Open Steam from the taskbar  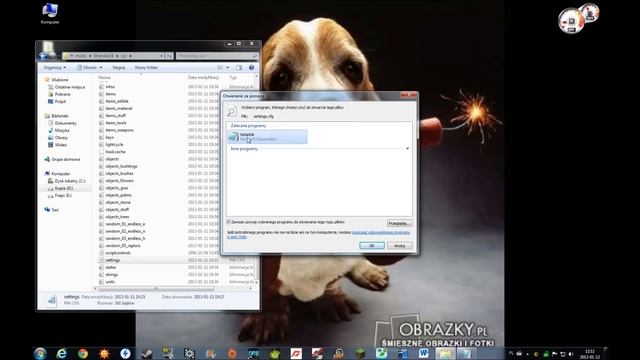point(147,353)
